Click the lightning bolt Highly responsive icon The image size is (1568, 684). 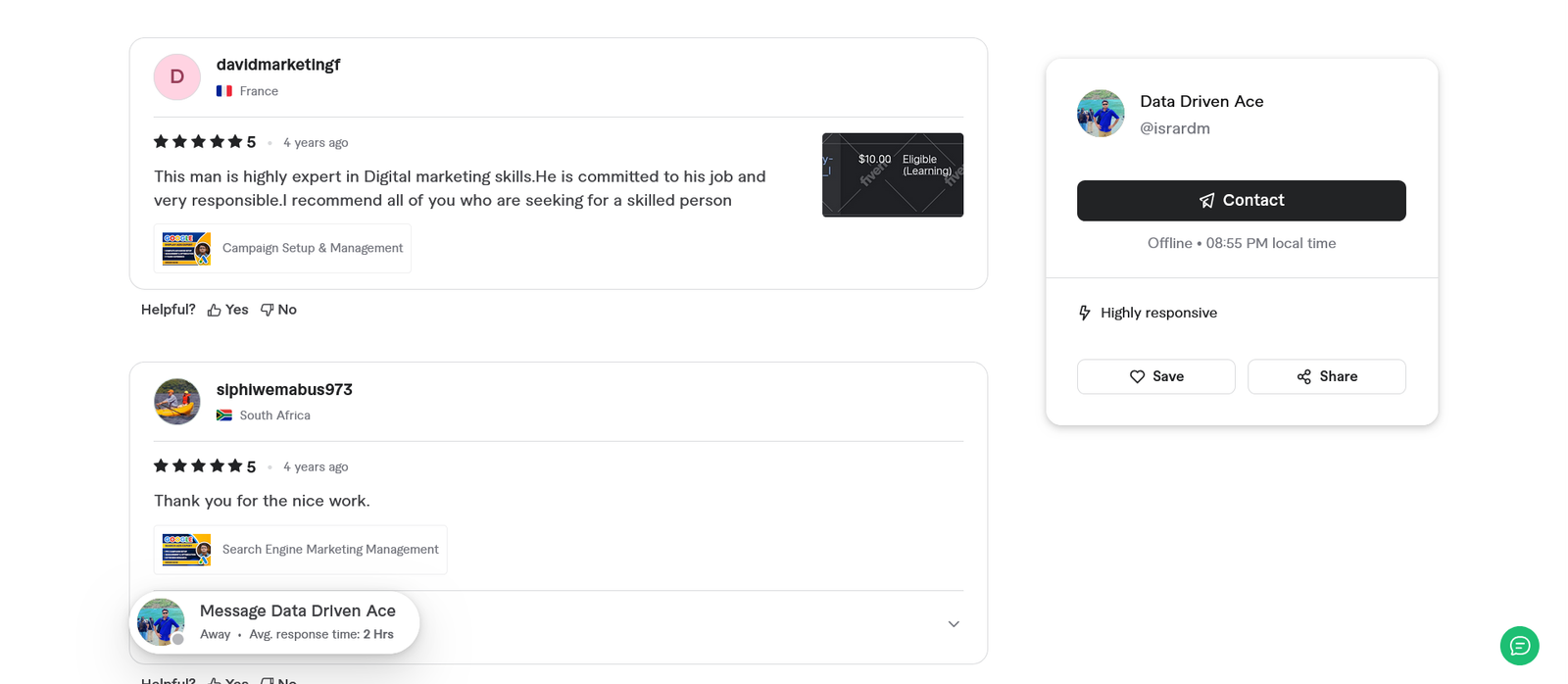pyautogui.click(x=1084, y=313)
